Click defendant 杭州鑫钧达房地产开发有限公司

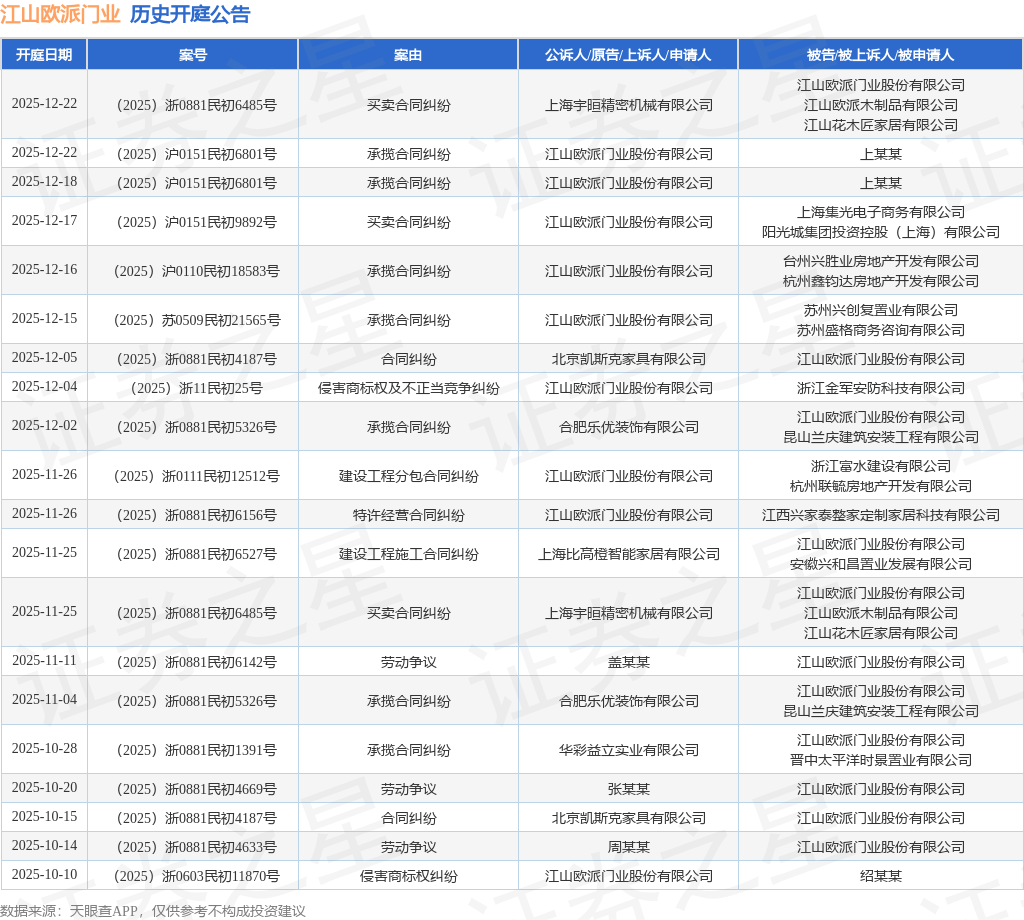(x=880, y=281)
